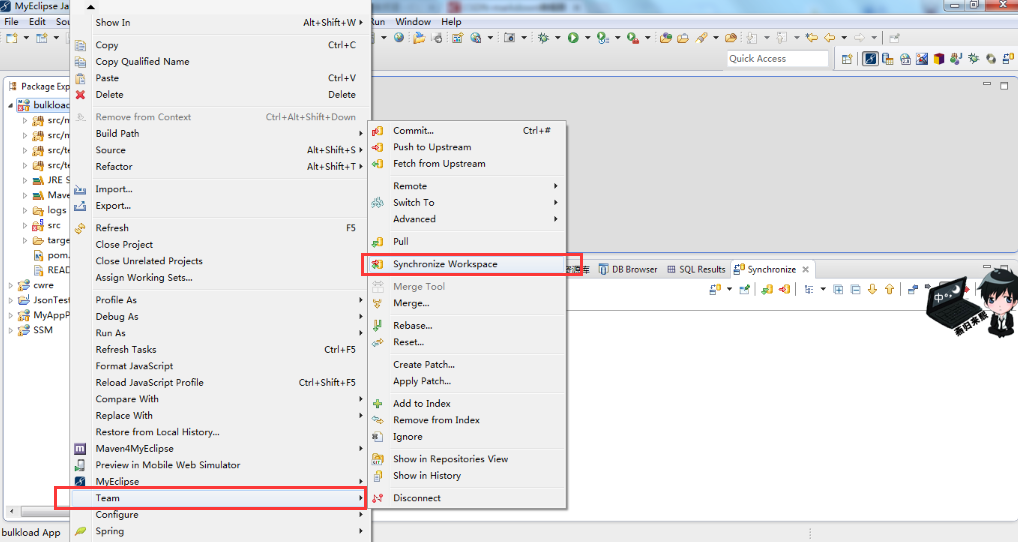Viewport: 1018px width, 542px height.
Task: Open the Run button dropdown arrow
Action: [x=588, y=38]
